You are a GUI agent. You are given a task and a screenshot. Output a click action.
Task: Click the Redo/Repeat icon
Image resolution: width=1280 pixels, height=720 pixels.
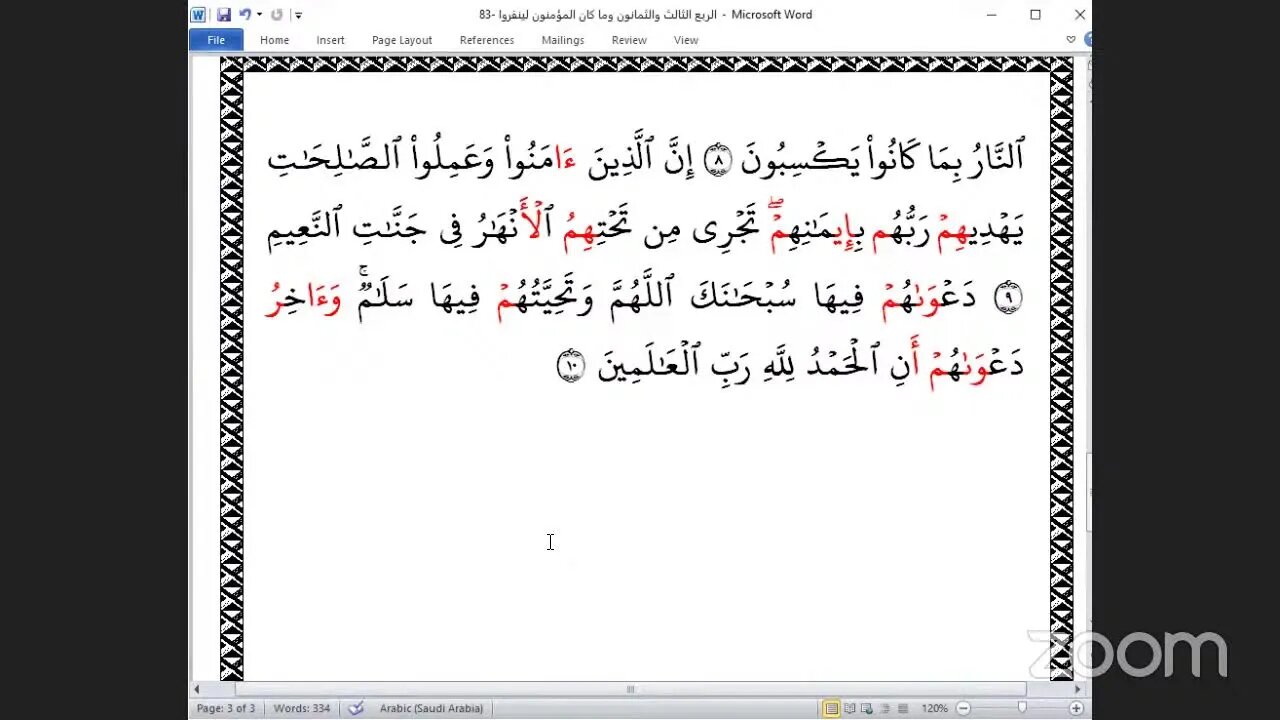(x=277, y=14)
